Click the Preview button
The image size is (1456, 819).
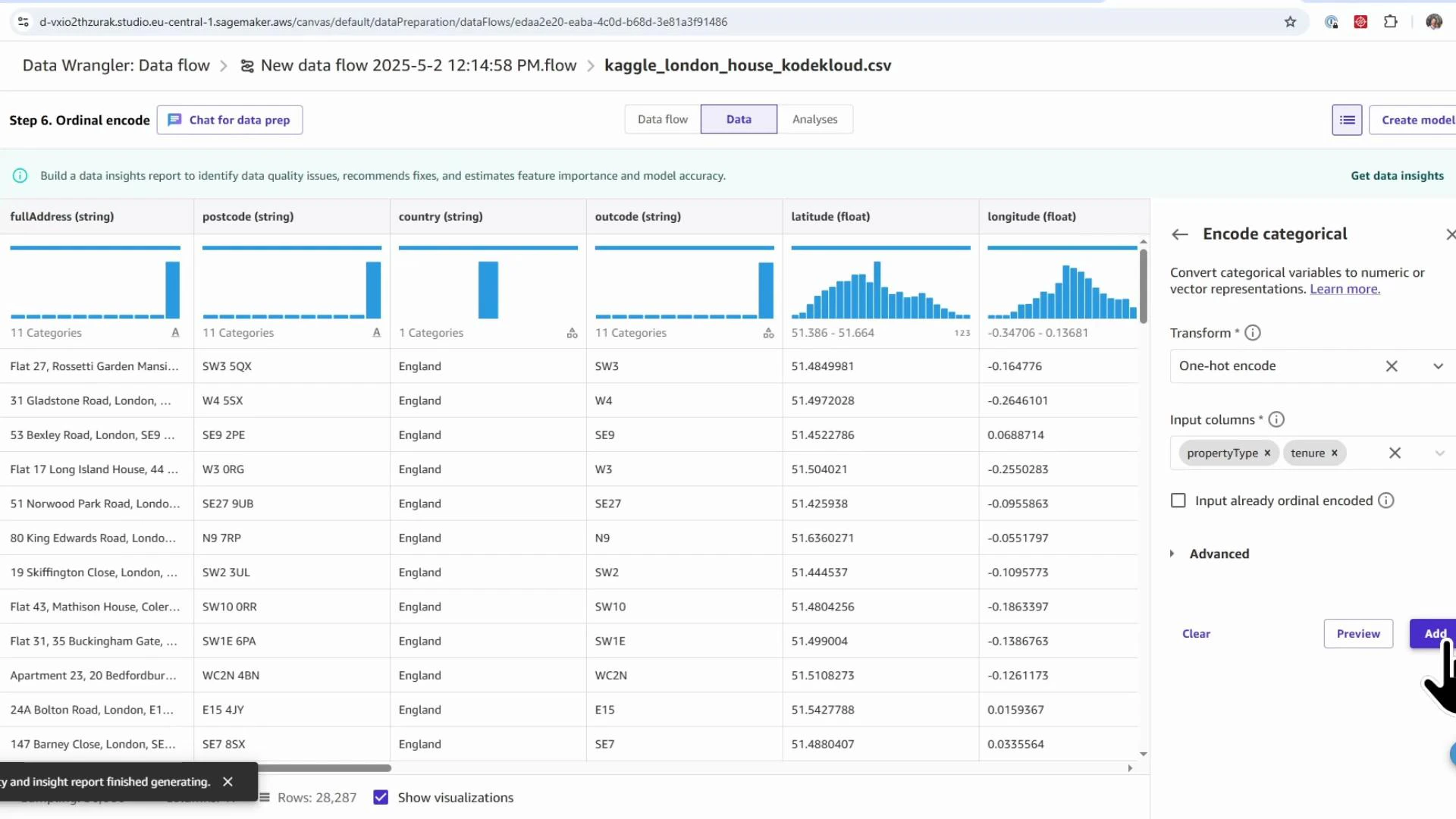[1357, 633]
